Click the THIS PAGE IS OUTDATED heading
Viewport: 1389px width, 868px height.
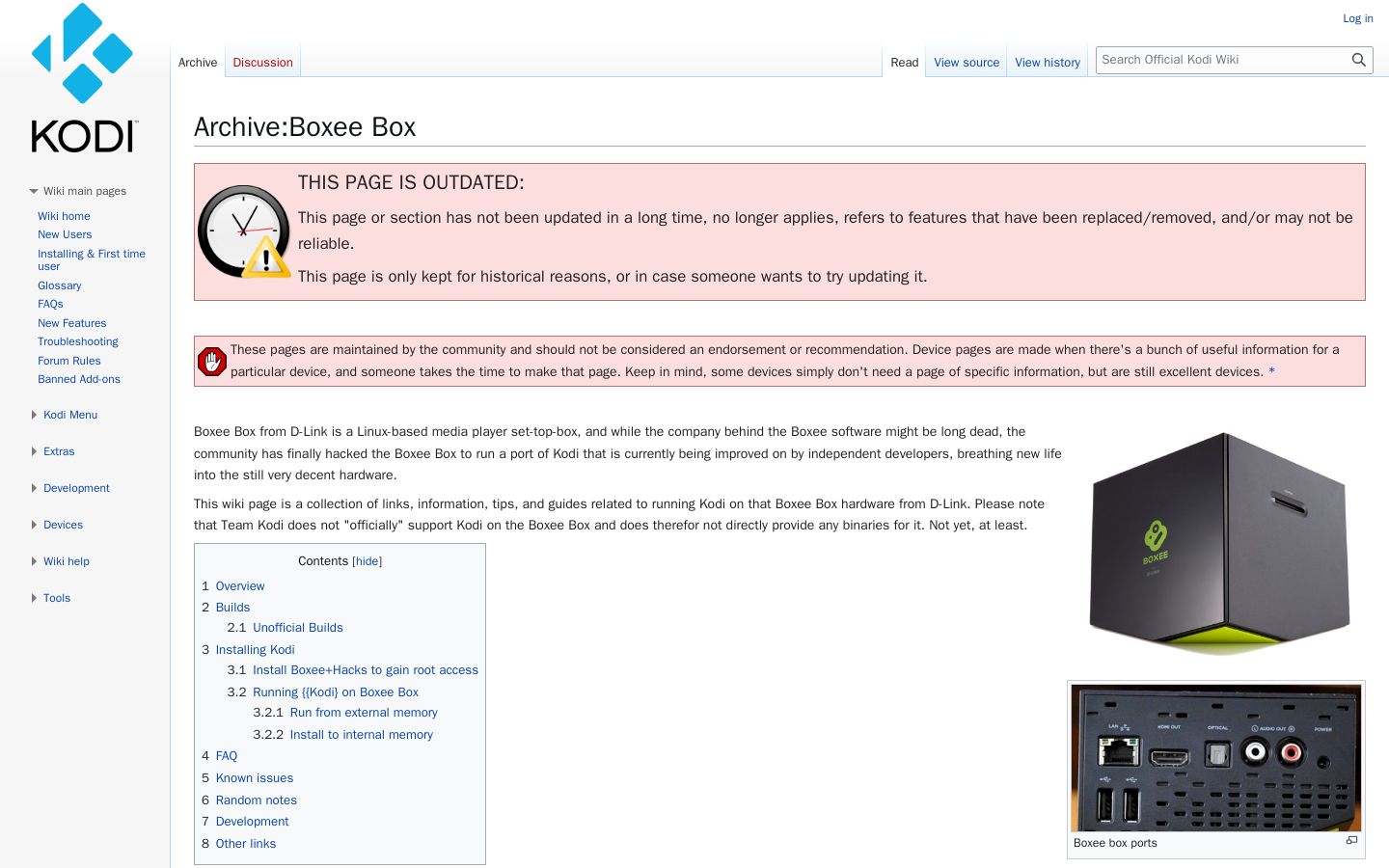click(411, 182)
